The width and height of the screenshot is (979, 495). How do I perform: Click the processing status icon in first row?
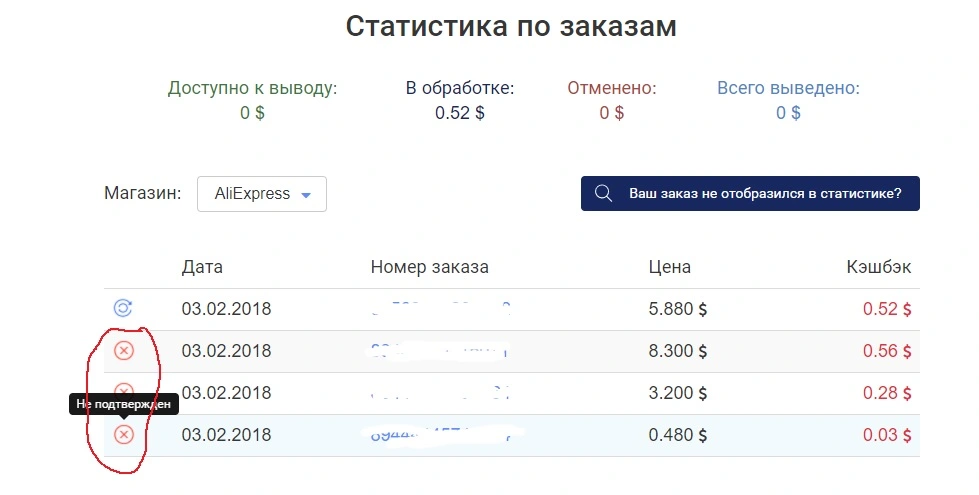coord(123,308)
